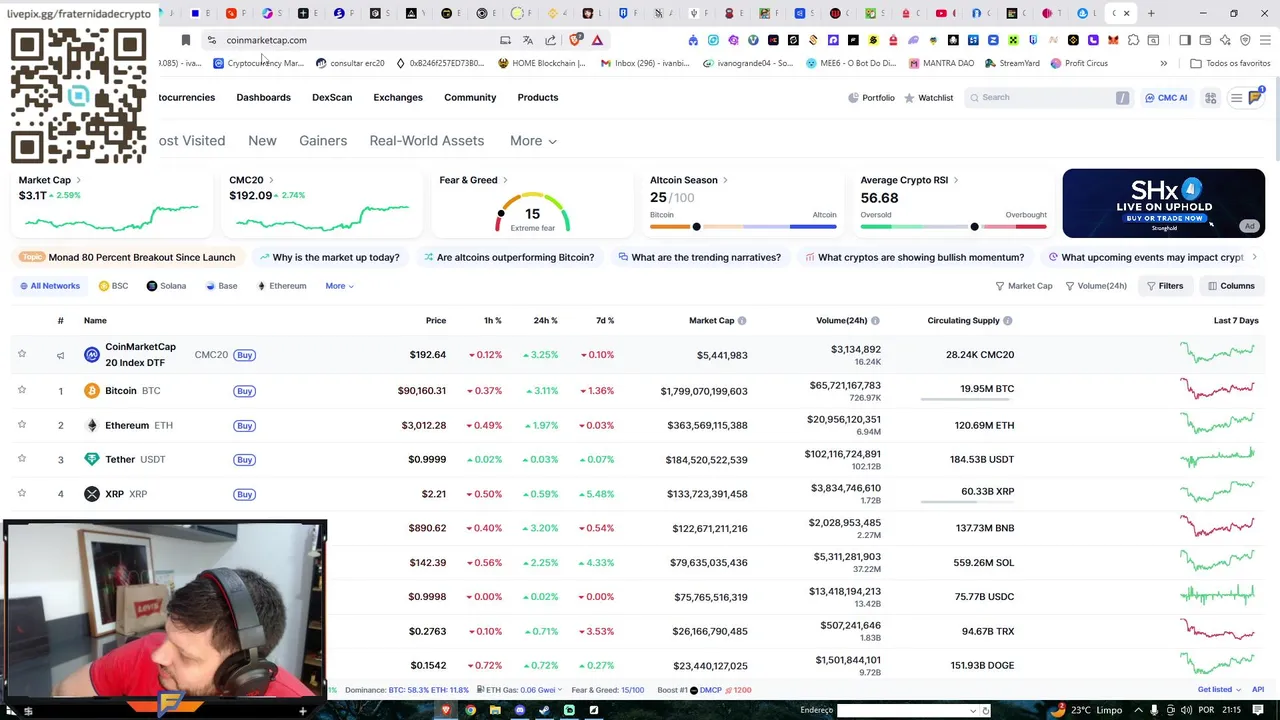Click the 'Why is the market up today?' topic
The height and width of the screenshot is (720, 1280).
pos(329,257)
